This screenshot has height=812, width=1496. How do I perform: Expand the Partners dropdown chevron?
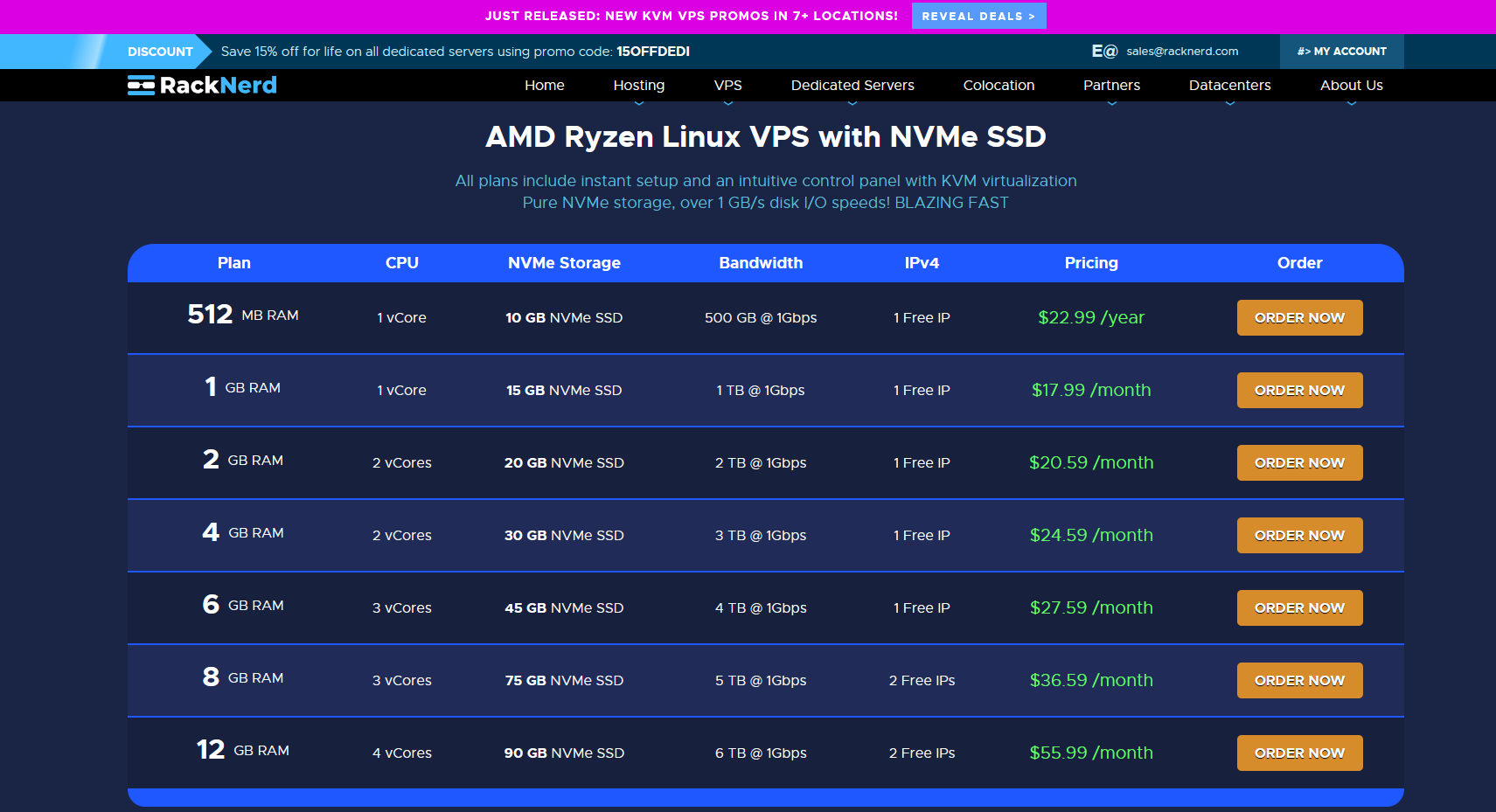coord(1112,103)
